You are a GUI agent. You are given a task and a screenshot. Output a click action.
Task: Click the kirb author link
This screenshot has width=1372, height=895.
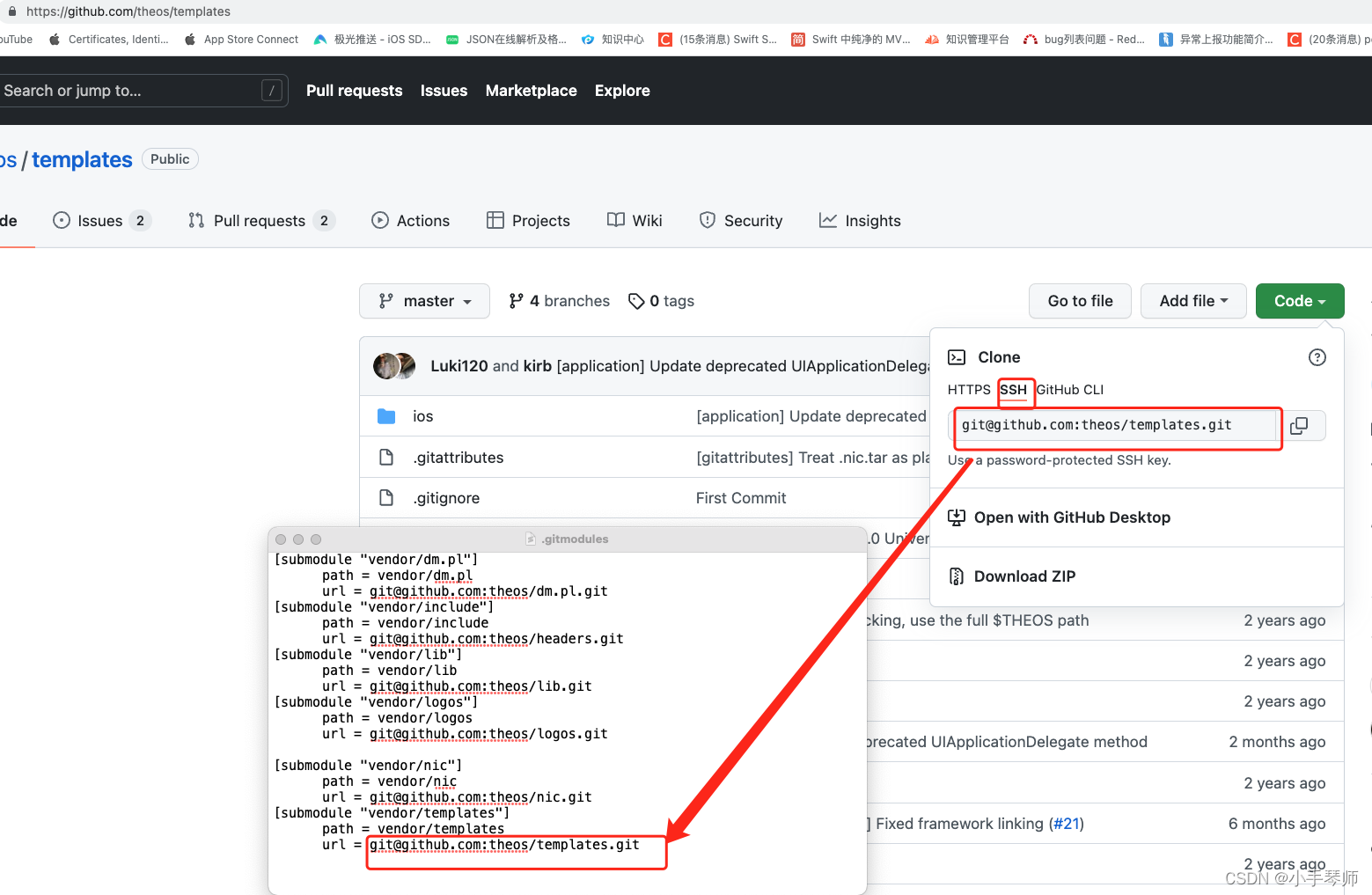(x=538, y=366)
